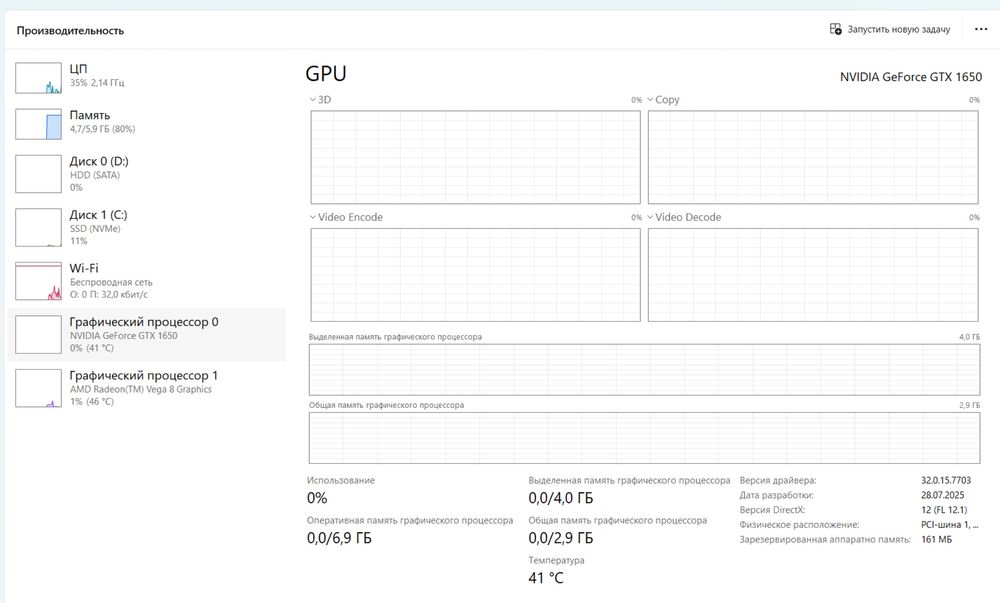Click the Copy usage graph area
The width and height of the screenshot is (1000, 603).
[x=812, y=157]
